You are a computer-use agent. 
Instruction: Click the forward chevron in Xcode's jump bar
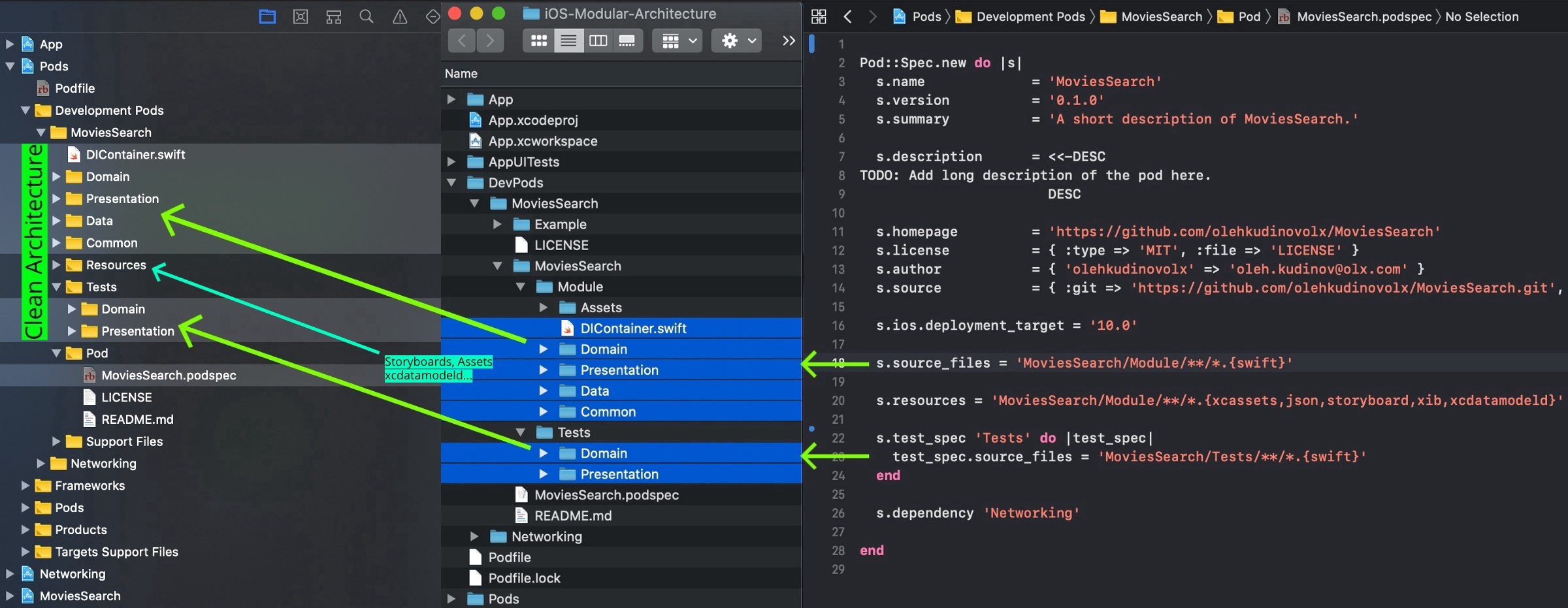(x=872, y=16)
